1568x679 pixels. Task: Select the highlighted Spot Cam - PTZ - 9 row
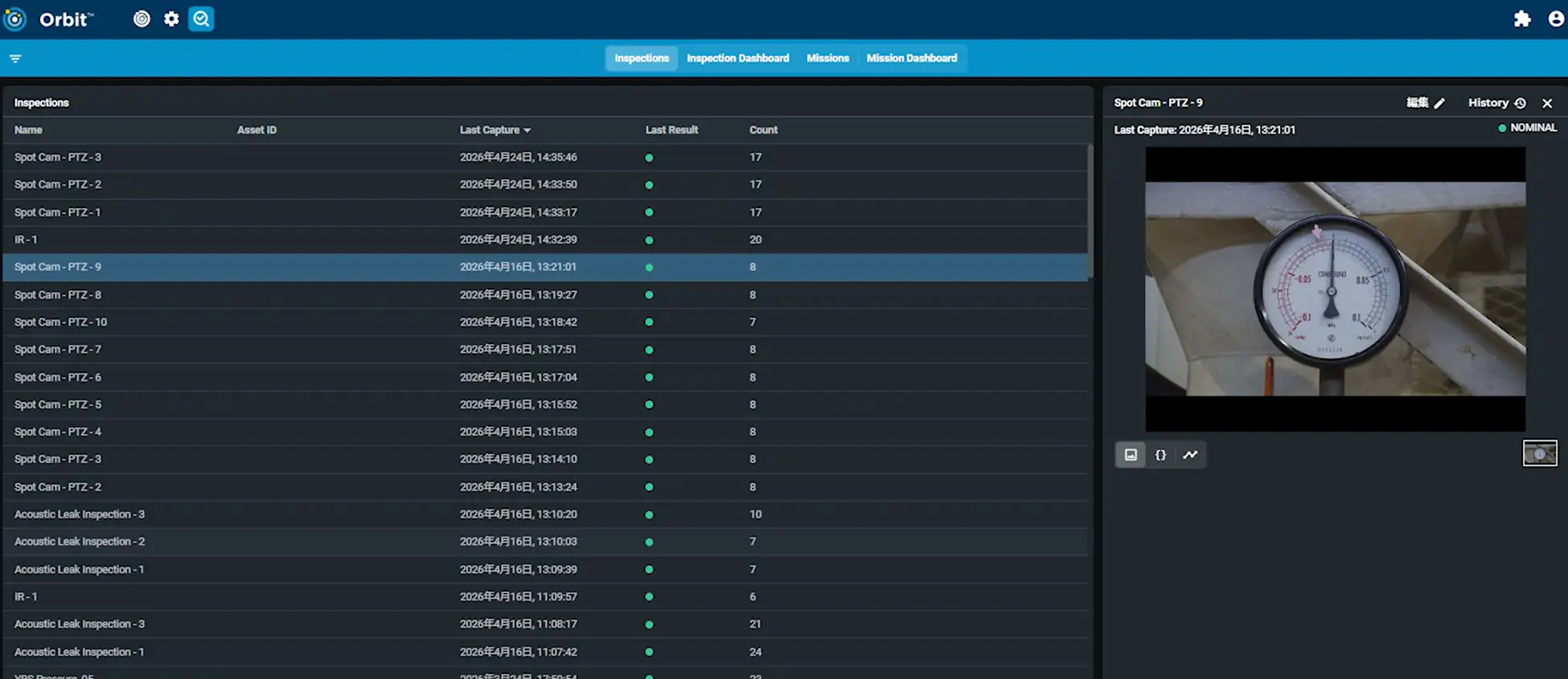point(545,267)
